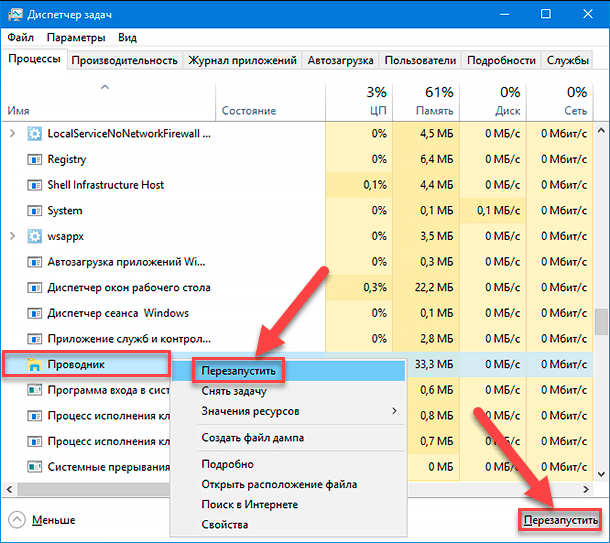Viewport: 610px width, 543px height.
Task: Sort by the ЦП column header
Action: tap(359, 102)
